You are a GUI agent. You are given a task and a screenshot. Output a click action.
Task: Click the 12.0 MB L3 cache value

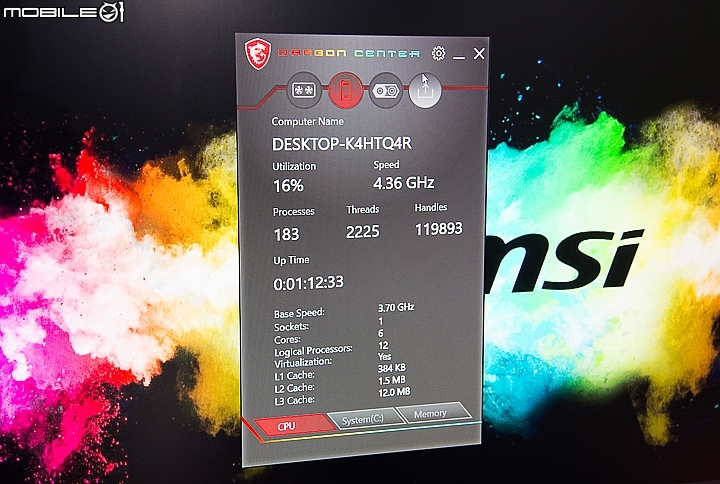tap(394, 392)
